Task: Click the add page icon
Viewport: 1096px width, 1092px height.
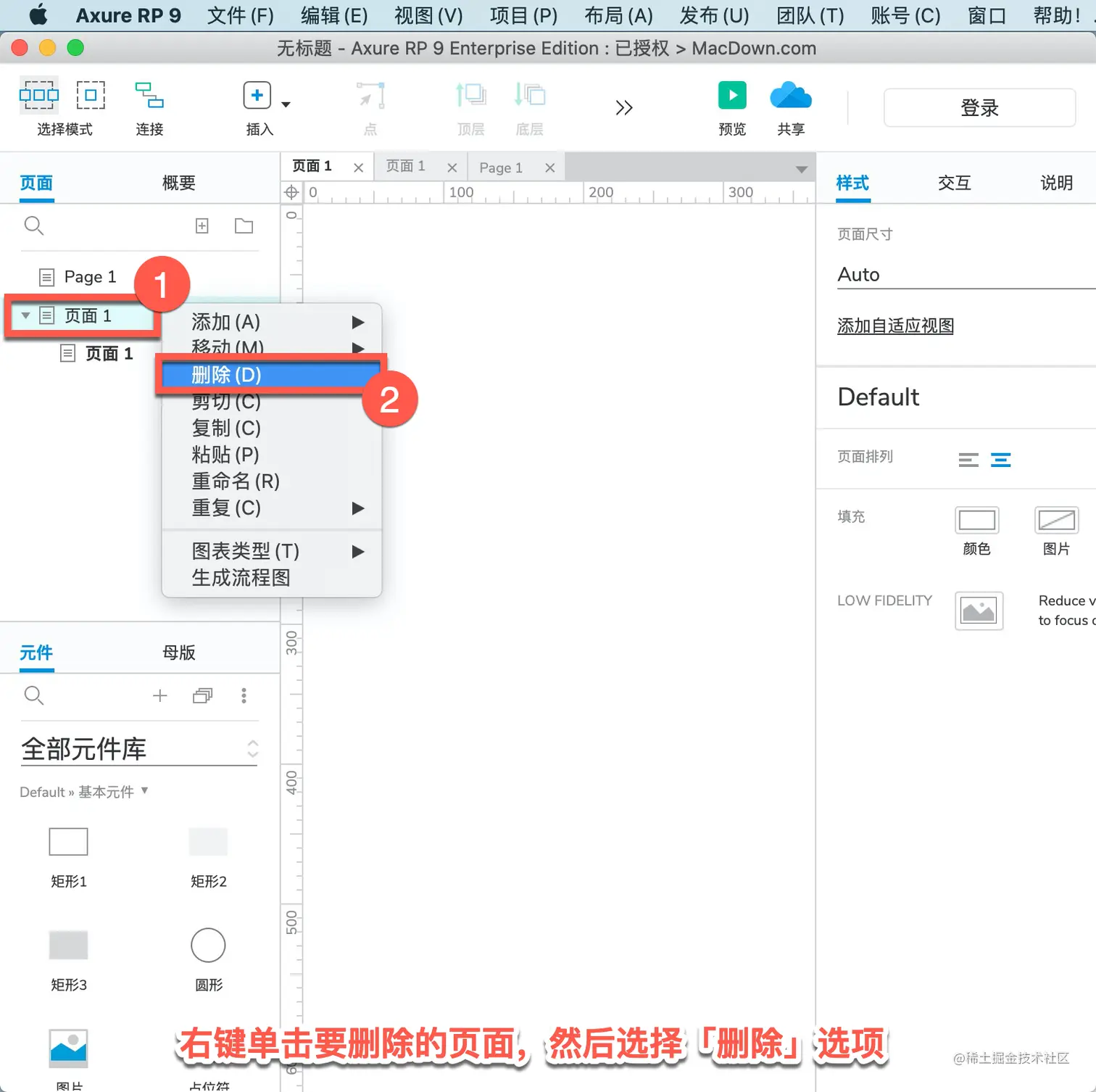Action: pos(202,226)
